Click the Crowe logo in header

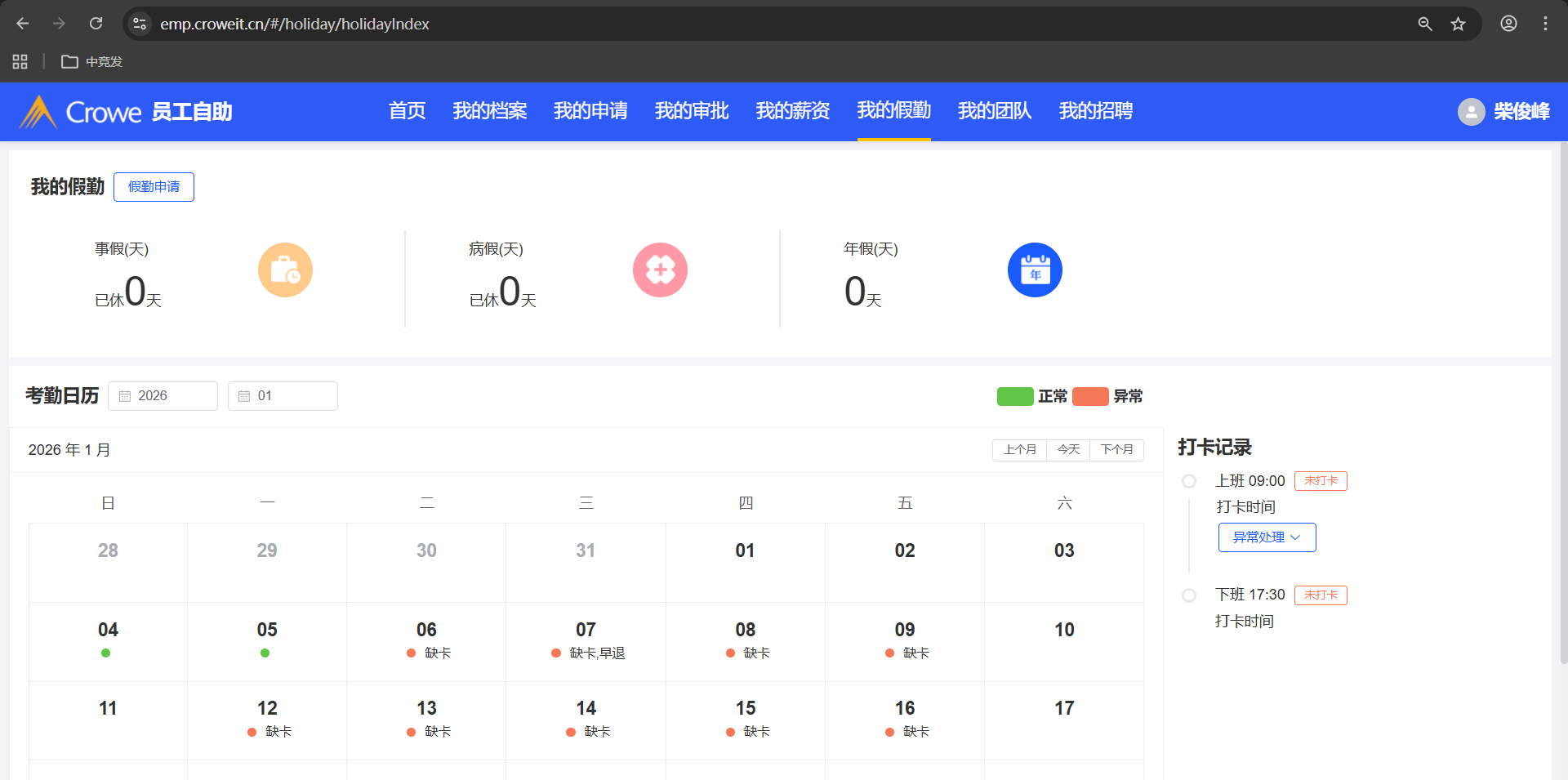click(x=82, y=112)
